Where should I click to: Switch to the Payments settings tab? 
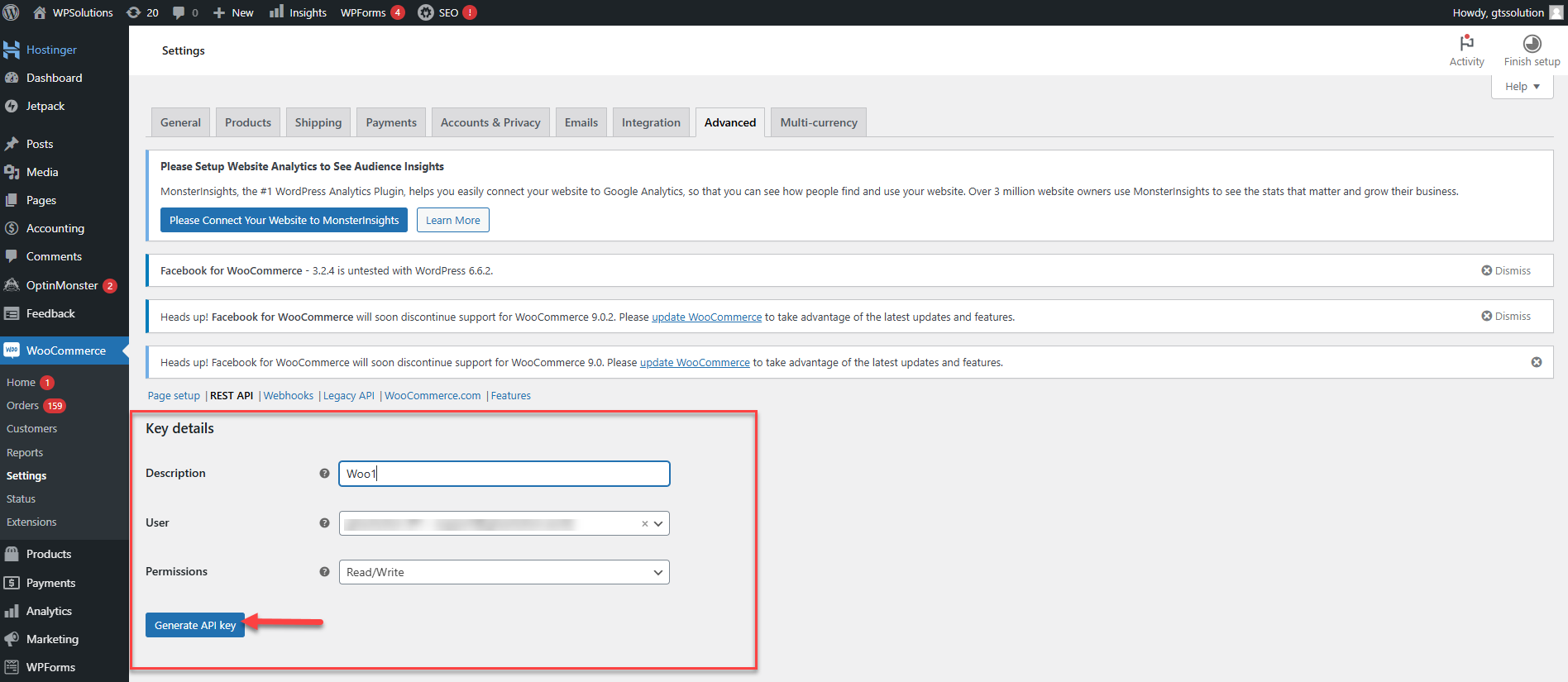[x=391, y=122]
